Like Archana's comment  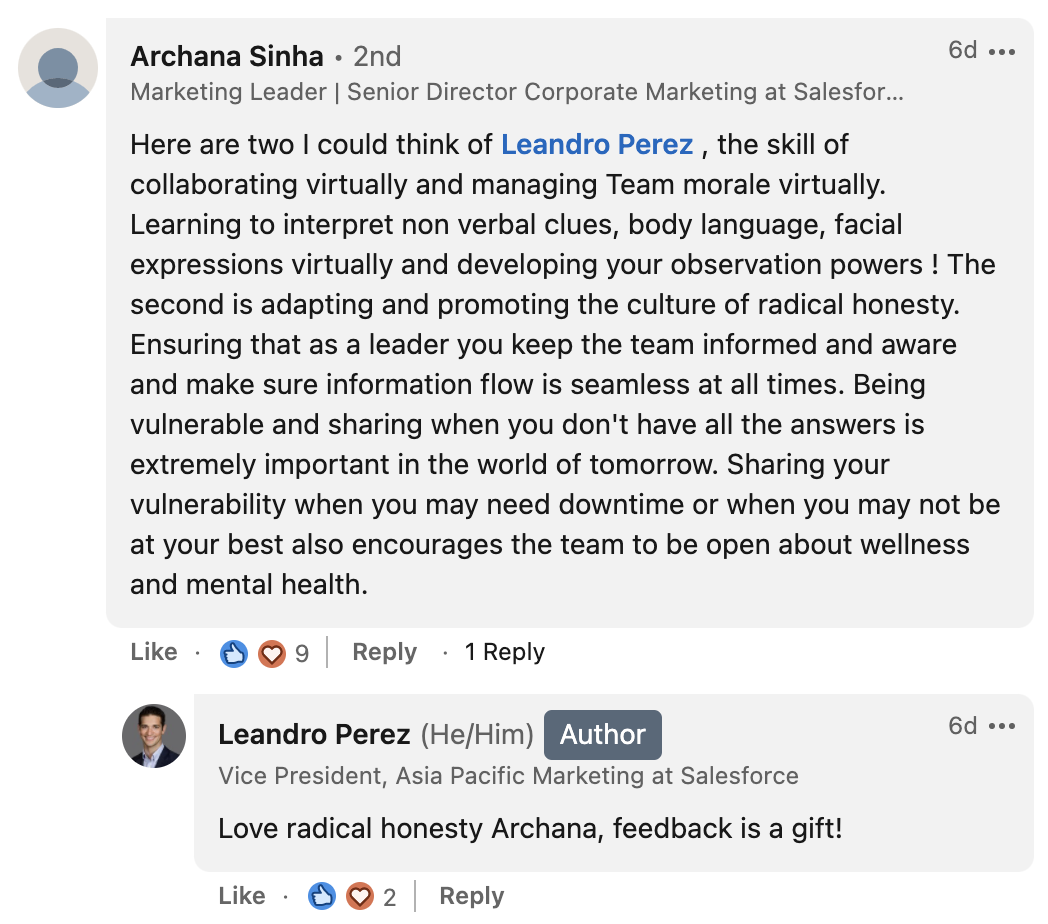pos(152,651)
